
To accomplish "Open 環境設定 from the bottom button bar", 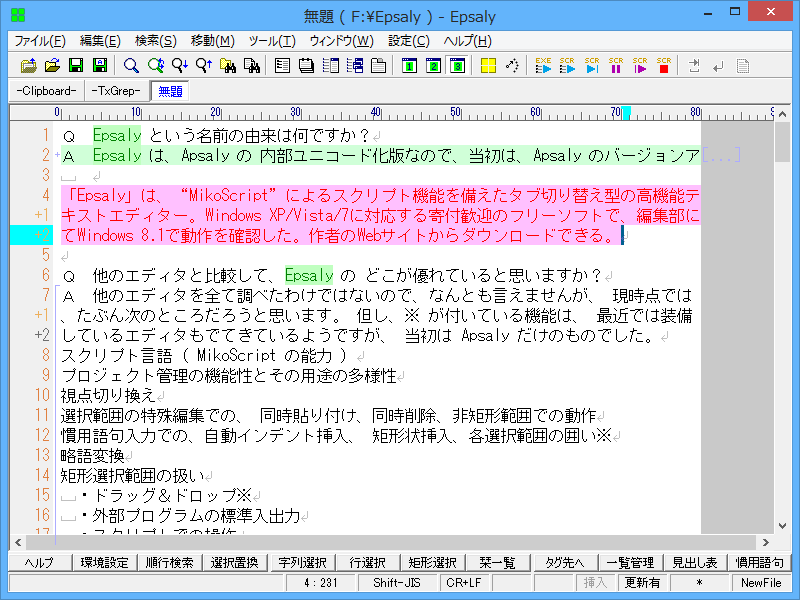I will pos(105,561).
